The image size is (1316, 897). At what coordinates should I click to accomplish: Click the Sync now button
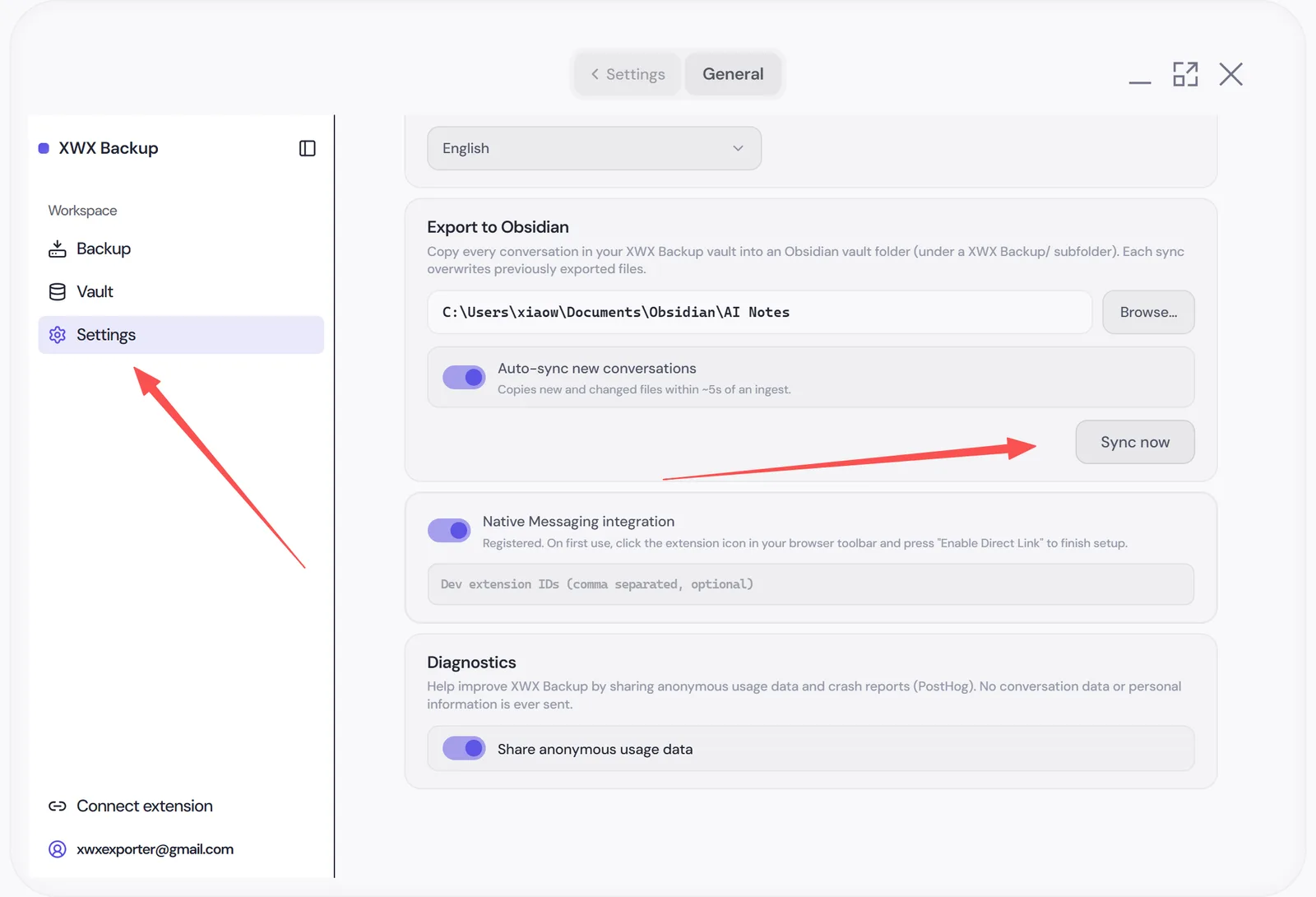[1135, 442]
